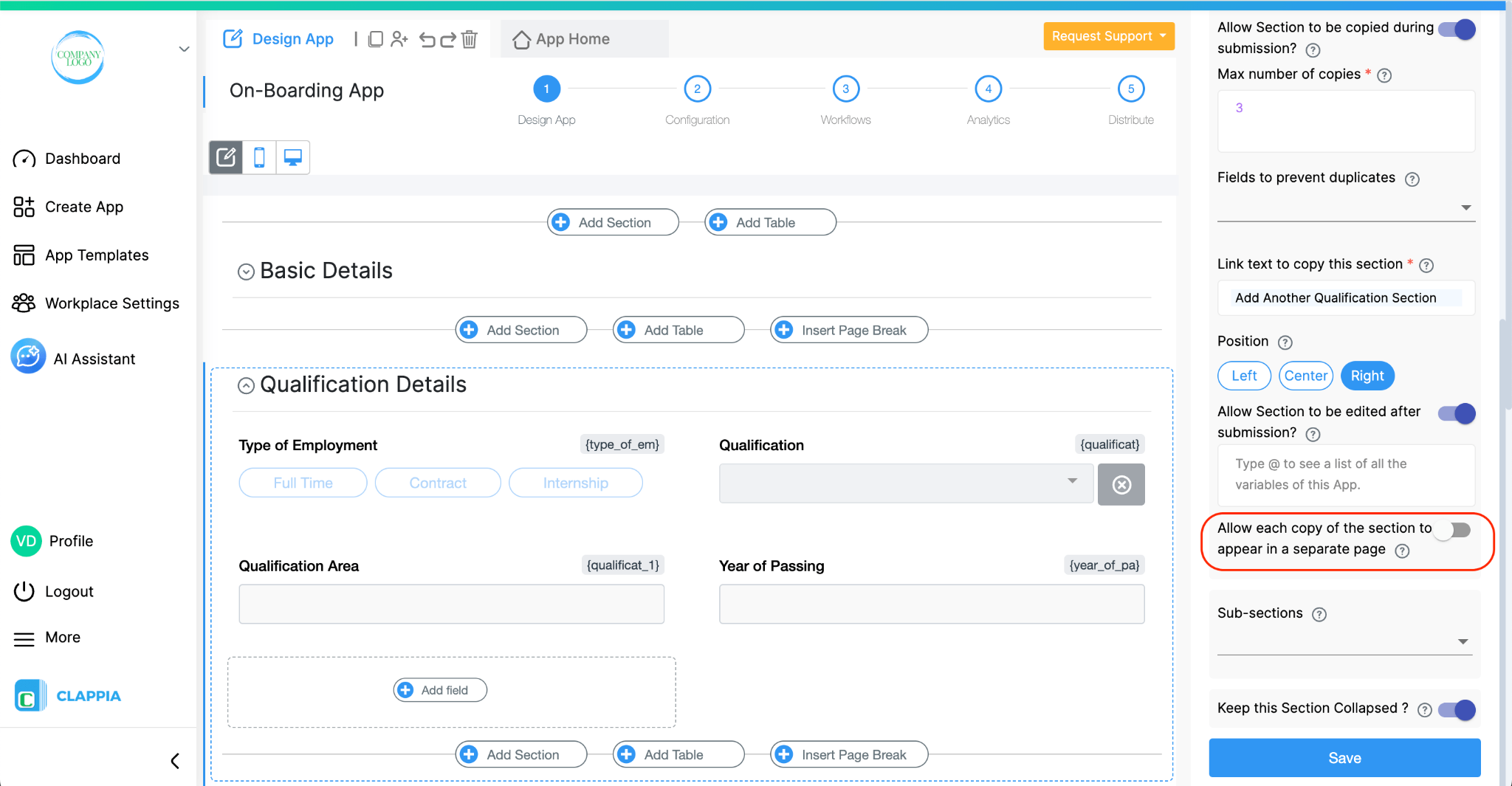Select the Right position option
1512x786 pixels.
point(1367,376)
